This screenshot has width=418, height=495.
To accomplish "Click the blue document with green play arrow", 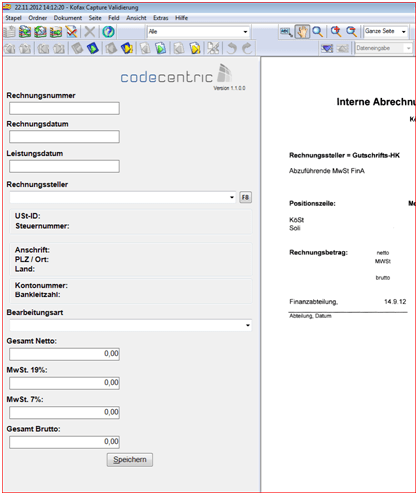I will tap(93, 48).
